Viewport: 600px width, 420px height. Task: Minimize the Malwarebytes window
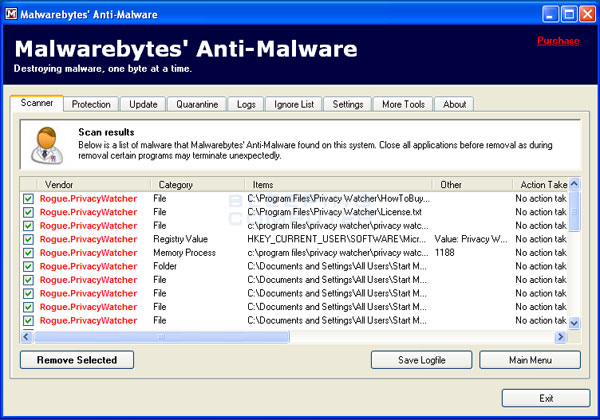pyautogui.click(x=551, y=15)
